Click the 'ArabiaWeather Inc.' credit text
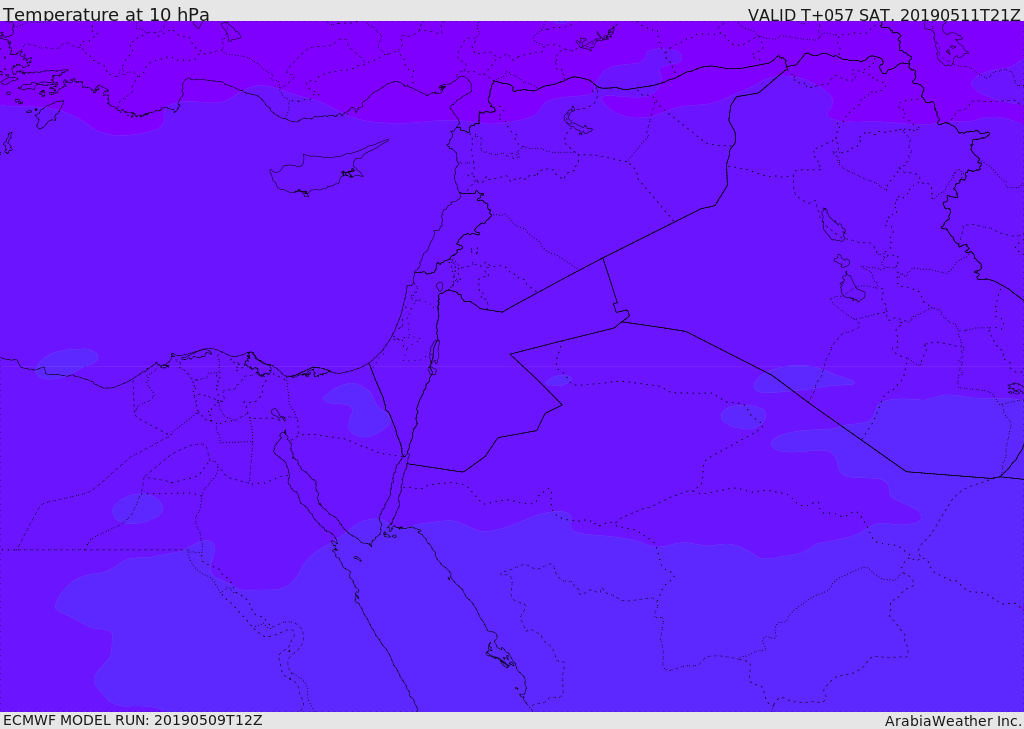 click(x=953, y=721)
